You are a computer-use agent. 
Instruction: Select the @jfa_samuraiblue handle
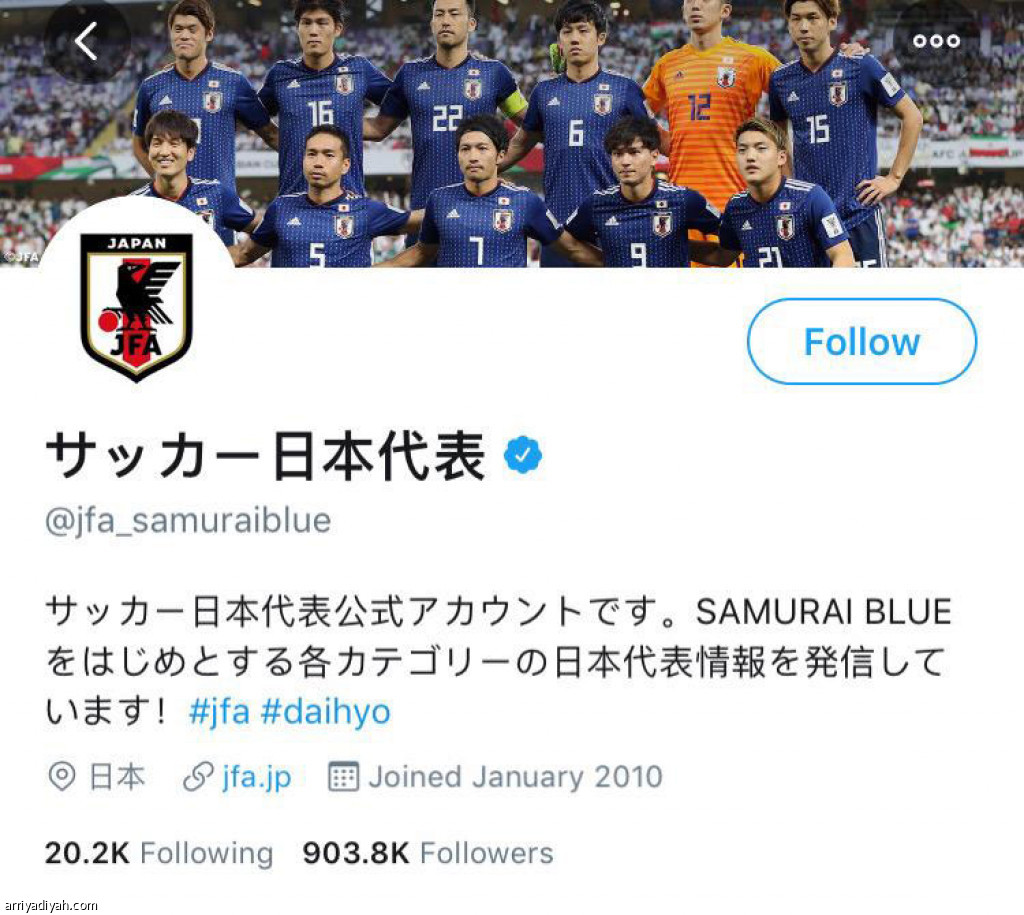tap(188, 521)
